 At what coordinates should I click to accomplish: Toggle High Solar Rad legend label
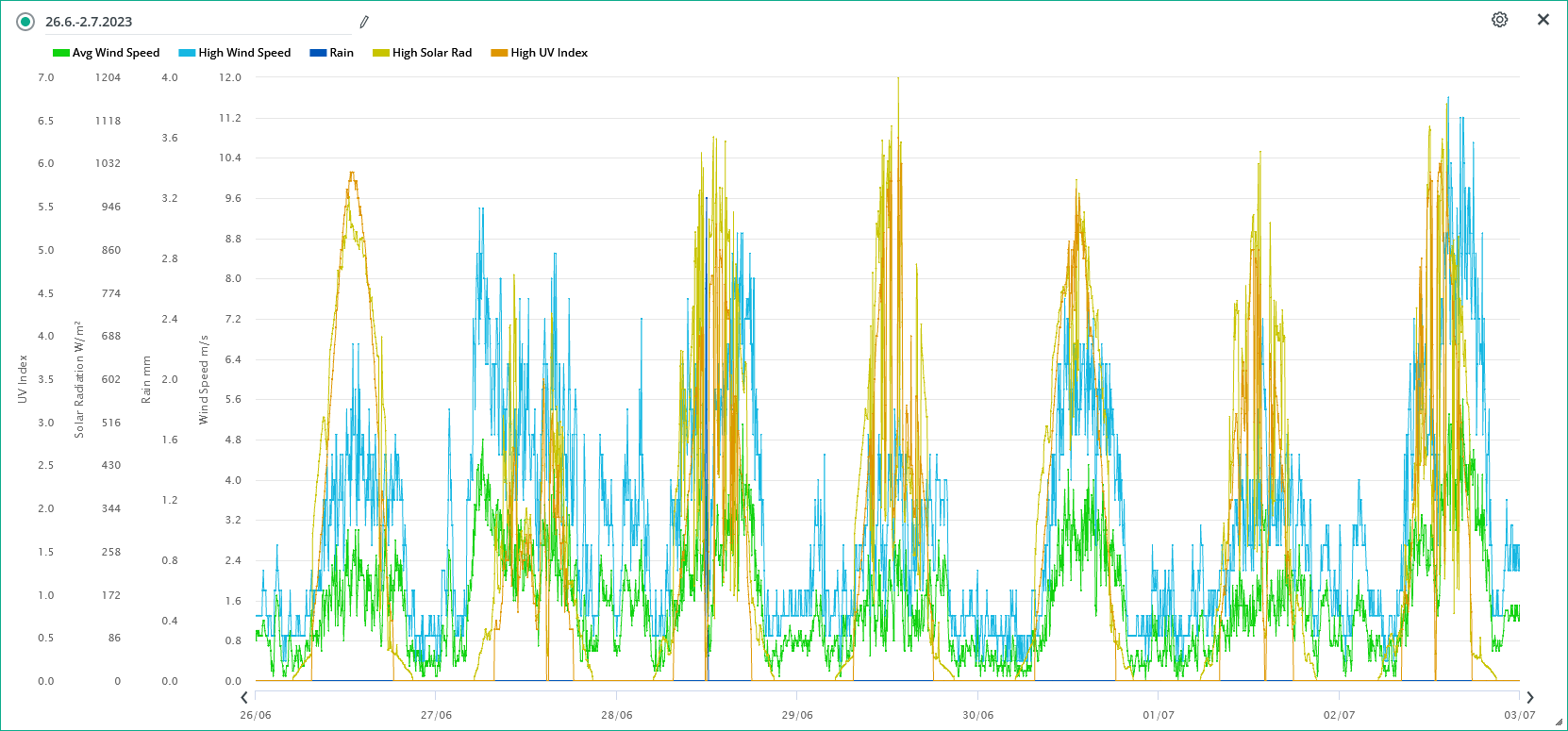[431, 53]
